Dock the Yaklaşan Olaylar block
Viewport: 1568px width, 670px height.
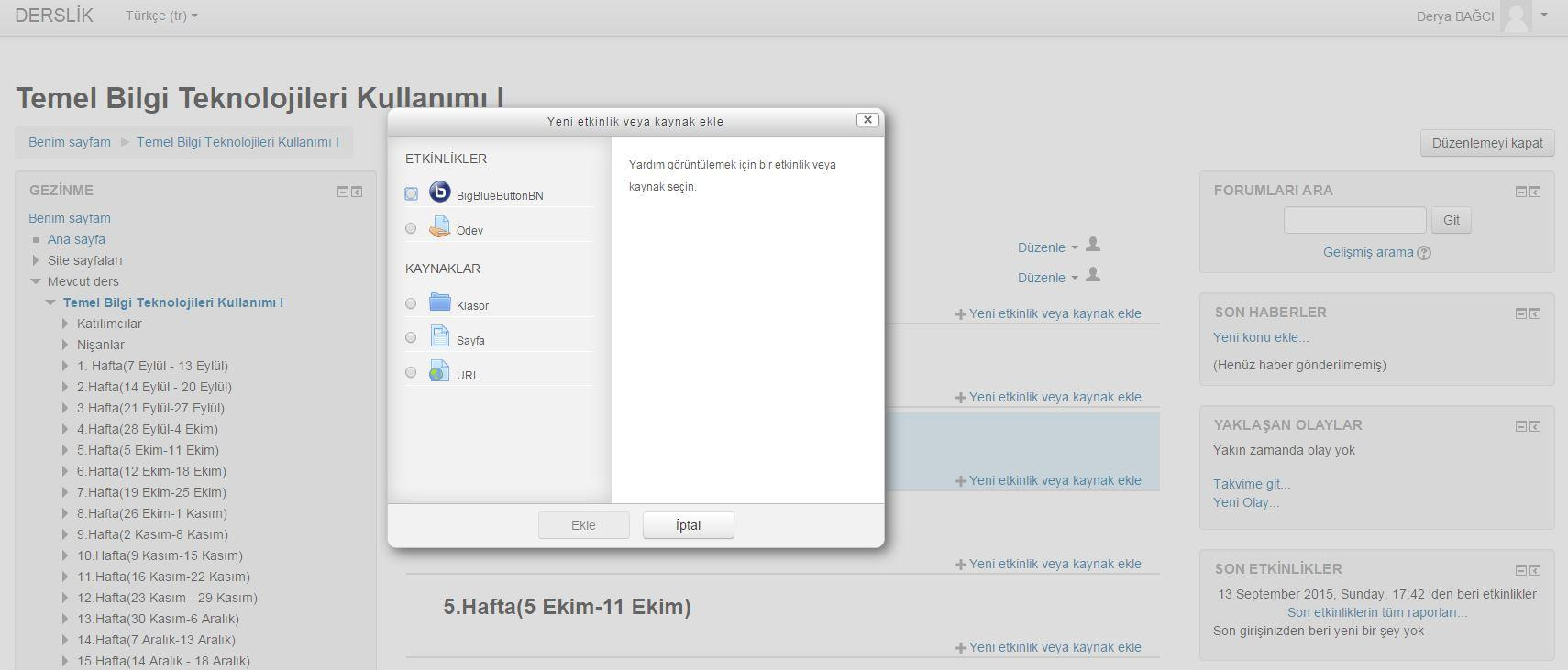click(1535, 426)
